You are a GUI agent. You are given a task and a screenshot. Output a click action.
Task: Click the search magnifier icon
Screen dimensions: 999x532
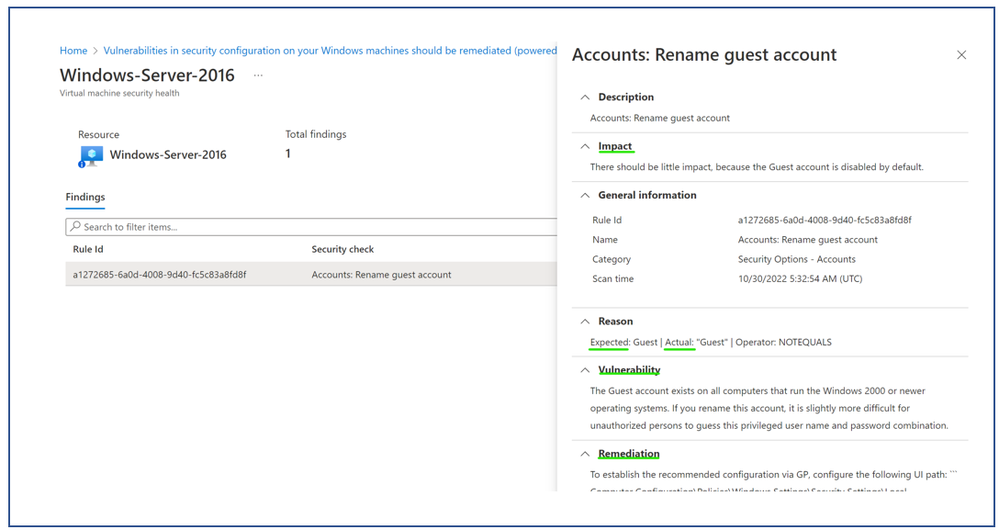tap(76, 226)
